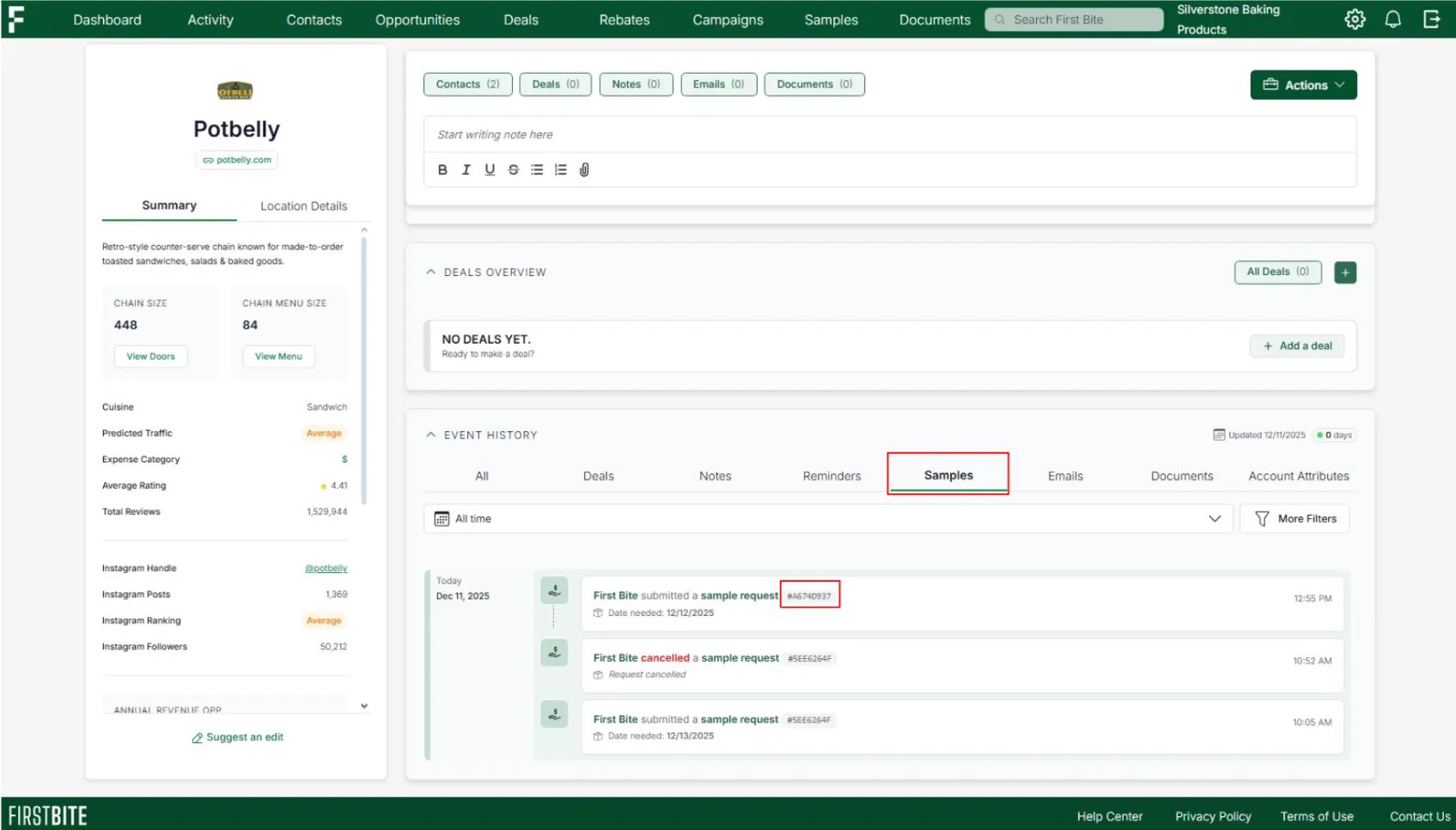1456x830 pixels.
Task: Click the Suggest an edit link
Action: click(237, 737)
